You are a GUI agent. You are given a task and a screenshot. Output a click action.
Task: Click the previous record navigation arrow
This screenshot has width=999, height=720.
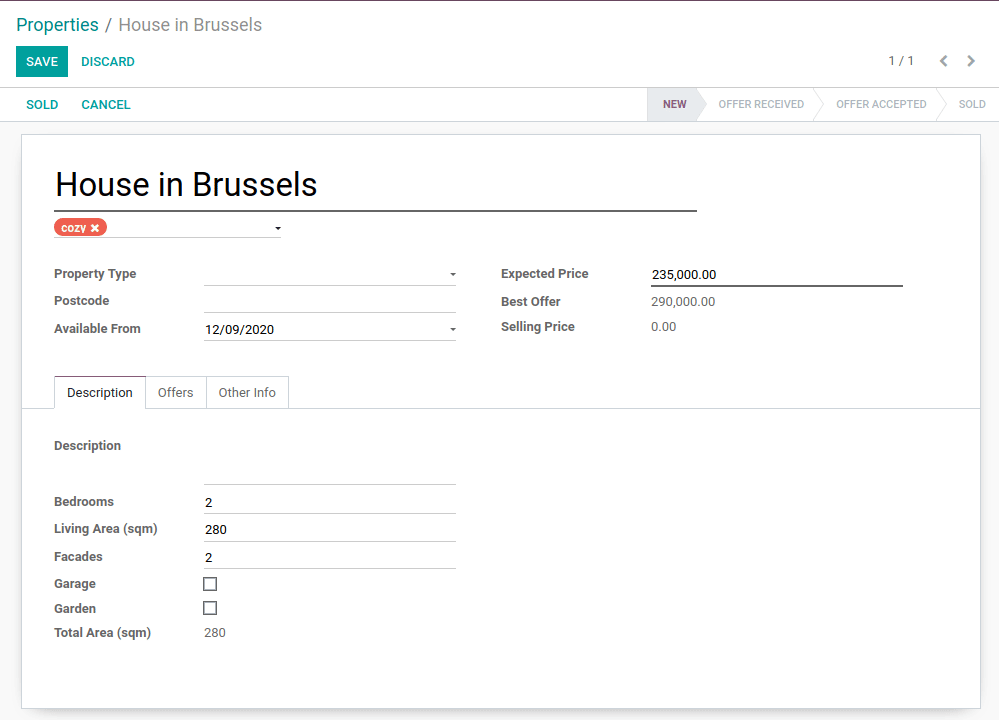point(943,61)
